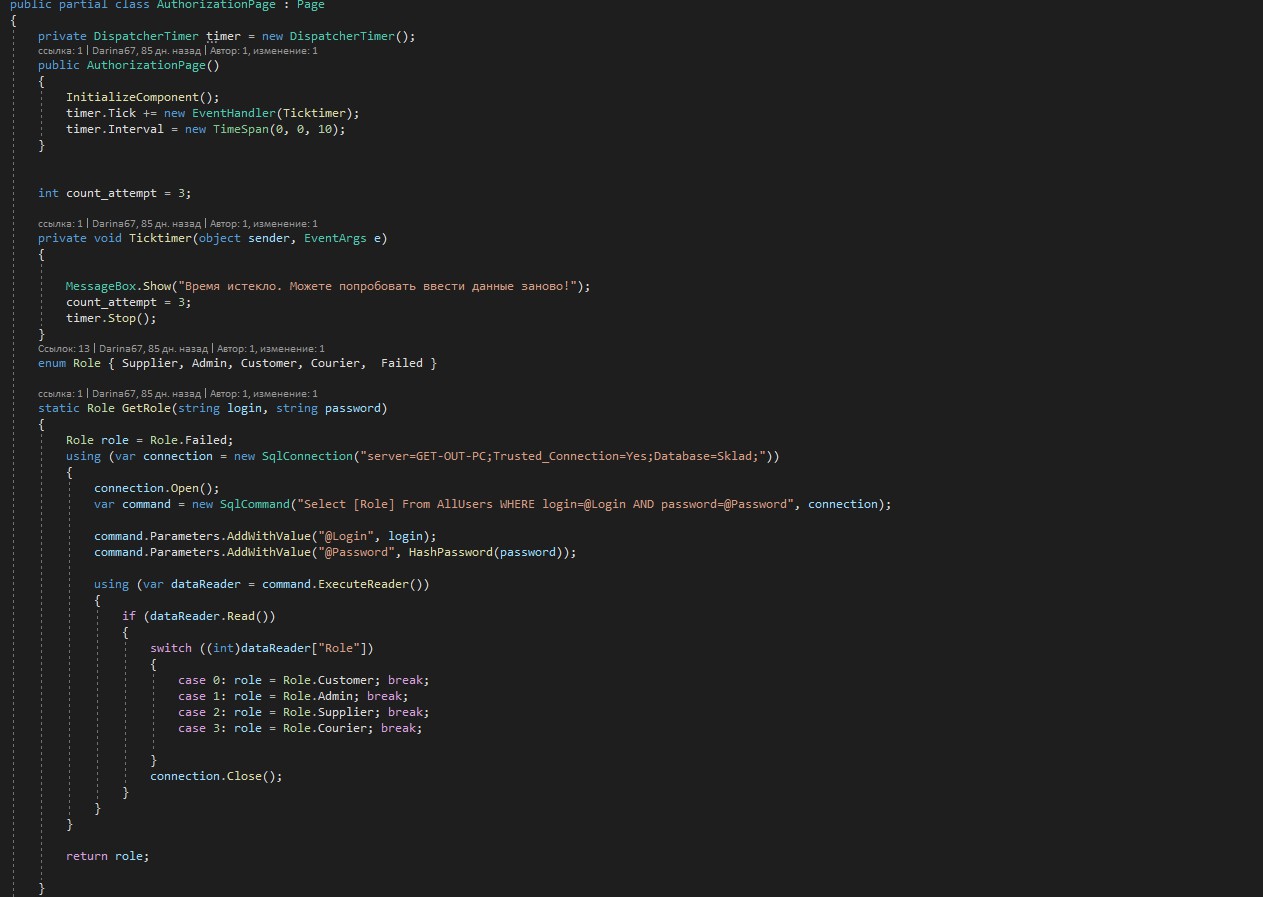Click the 'server=GET-OUT-PC' connection string
1263x897 pixels.
coord(563,456)
